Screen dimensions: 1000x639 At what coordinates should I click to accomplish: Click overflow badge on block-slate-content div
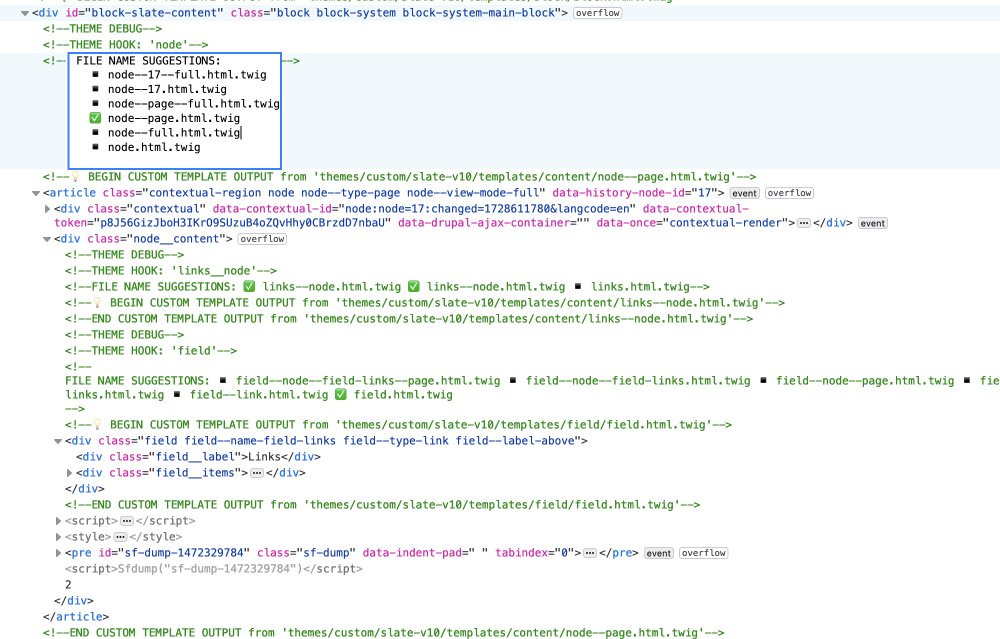click(x=598, y=13)
